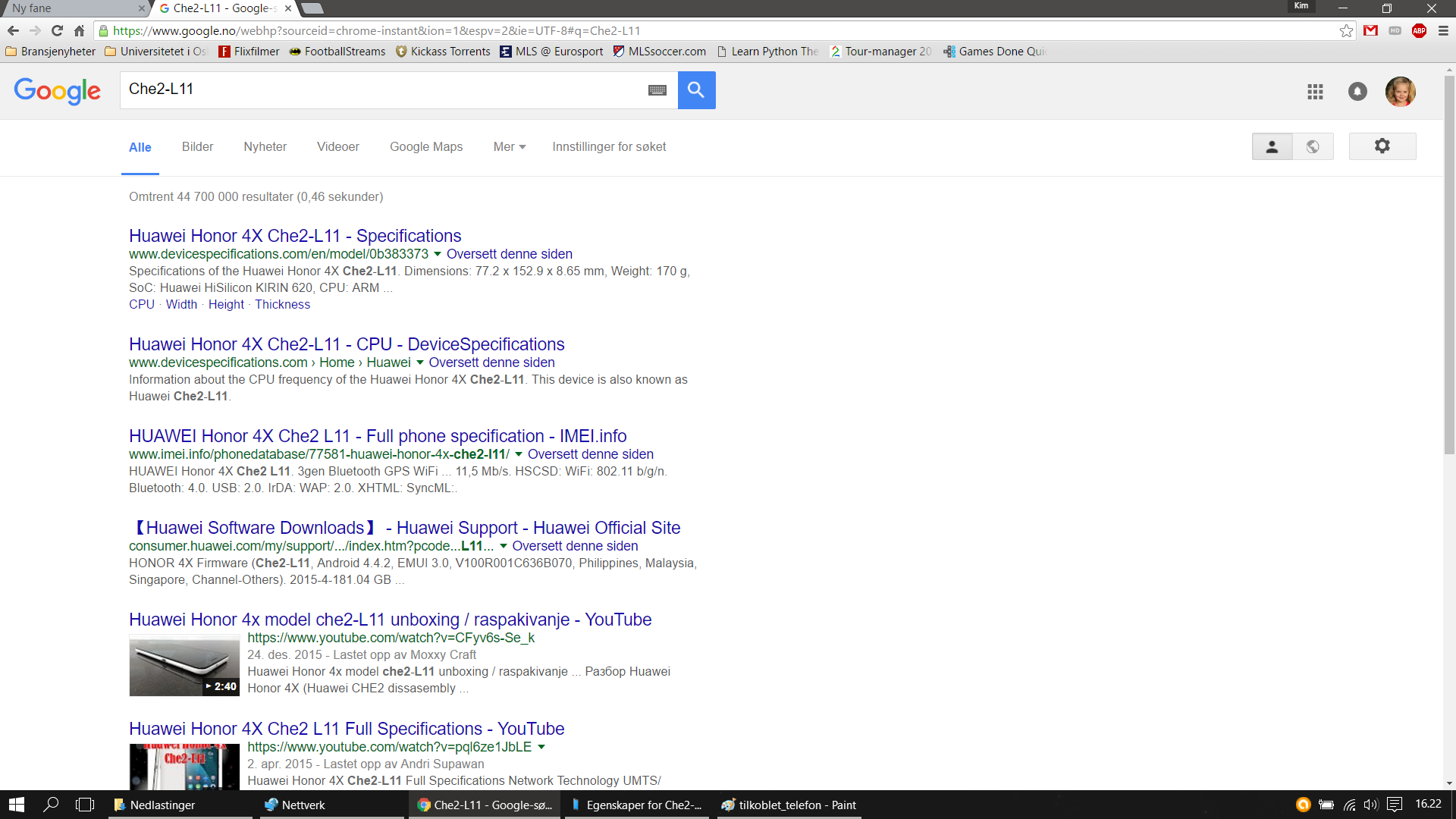Open the Full Specifications - YouTube result

347,729
